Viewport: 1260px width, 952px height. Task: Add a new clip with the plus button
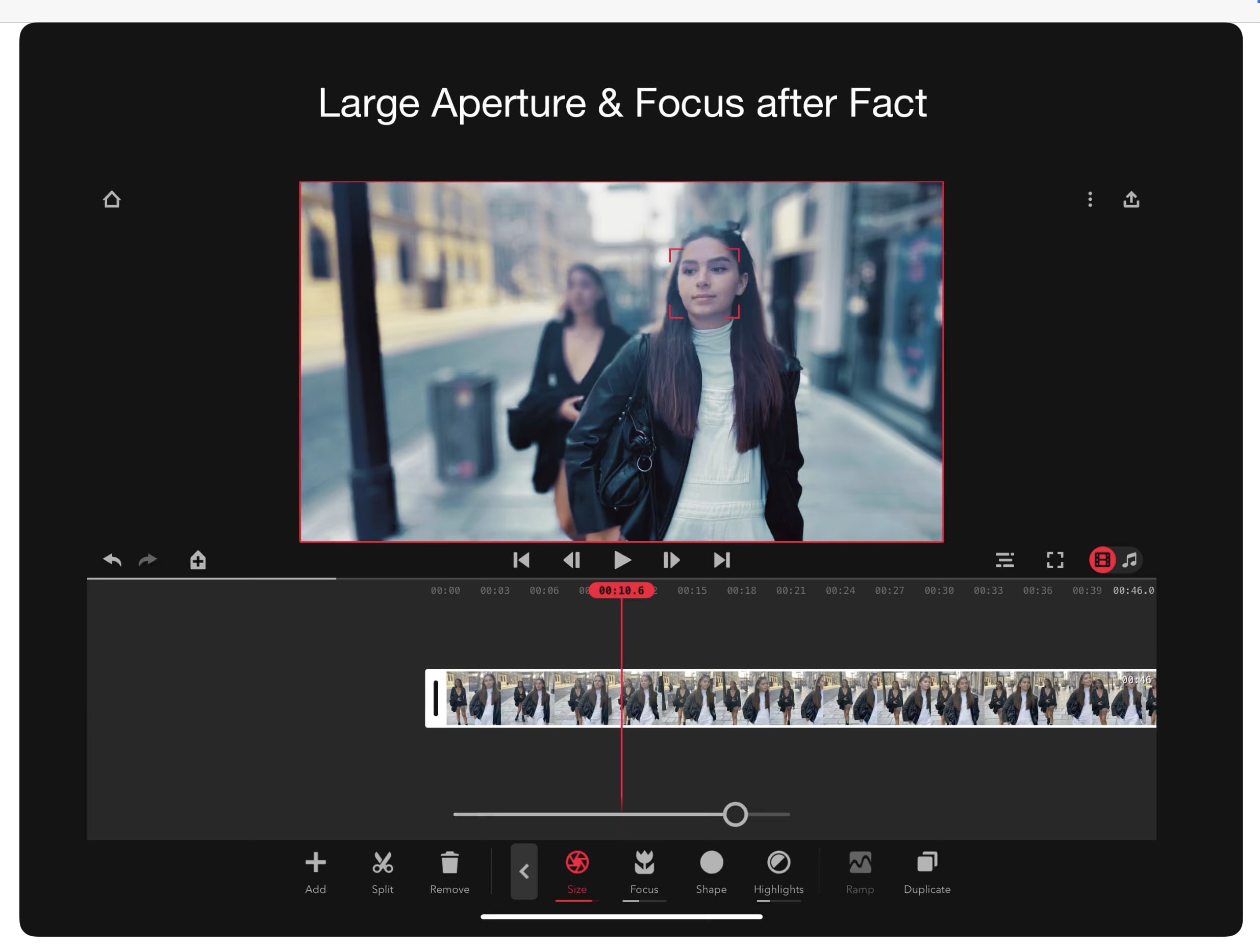pyautogui.click(x=316, y=863)
